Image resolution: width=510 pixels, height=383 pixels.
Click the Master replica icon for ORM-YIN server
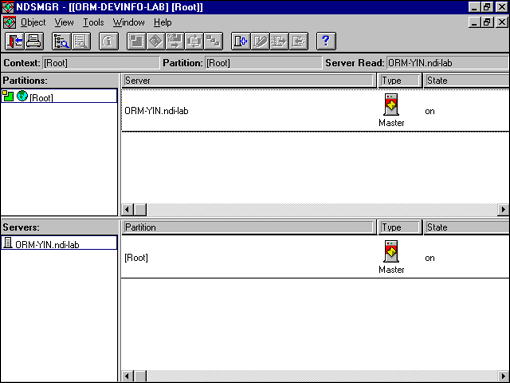[391, 105]
